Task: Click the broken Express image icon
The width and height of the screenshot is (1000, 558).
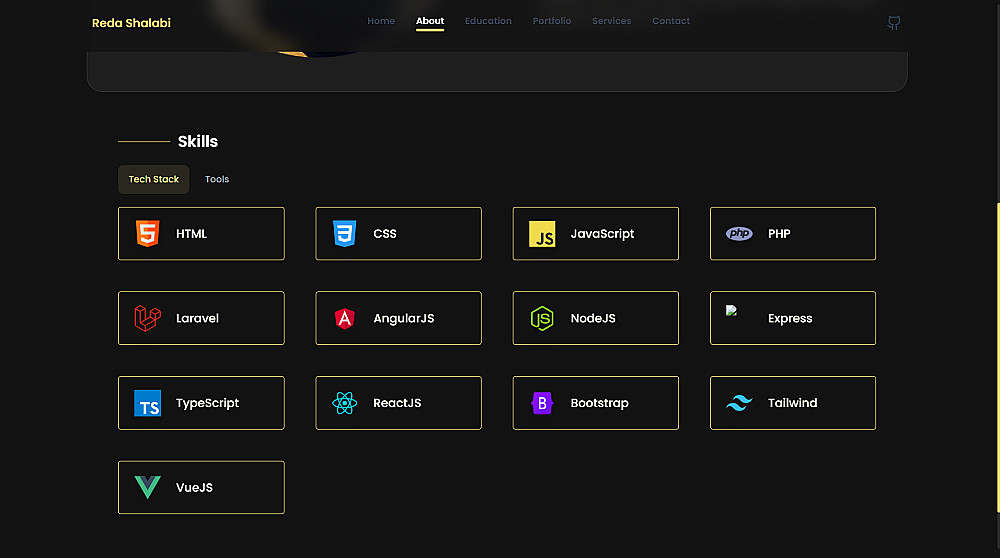Action: pos(732,311)
